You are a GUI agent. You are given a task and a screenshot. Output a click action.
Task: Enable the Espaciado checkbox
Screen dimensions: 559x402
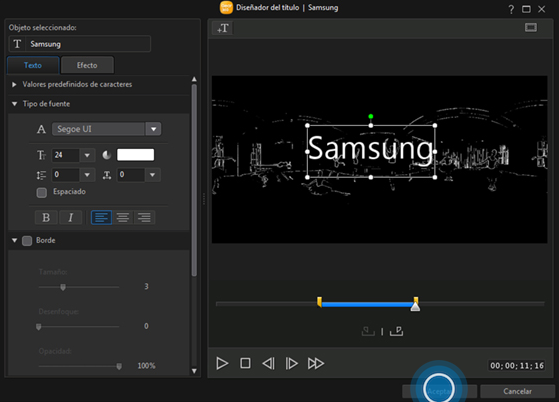point(42,192)
